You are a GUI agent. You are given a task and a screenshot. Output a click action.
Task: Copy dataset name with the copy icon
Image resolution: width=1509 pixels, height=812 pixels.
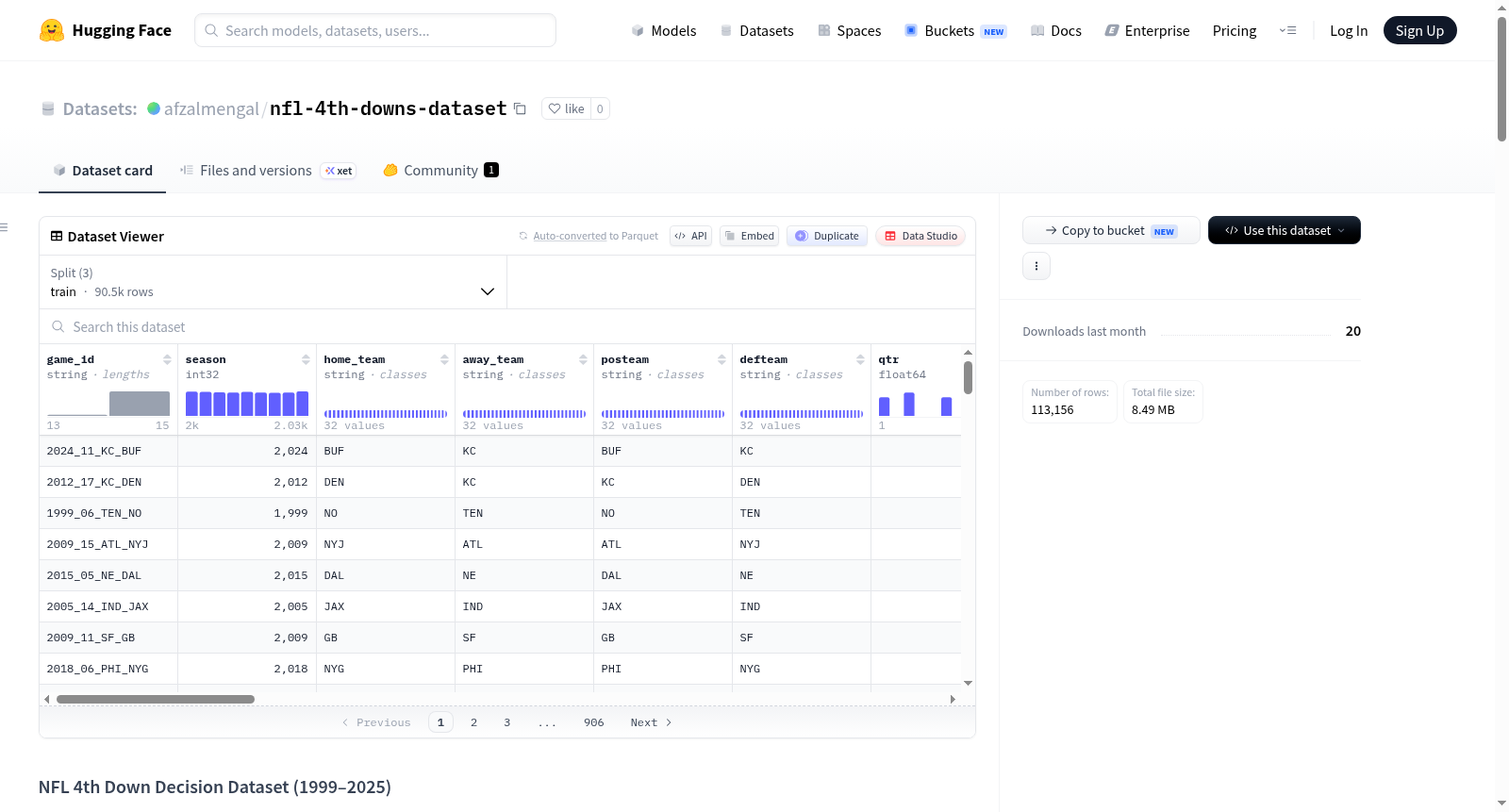click(x=520, y=108)
